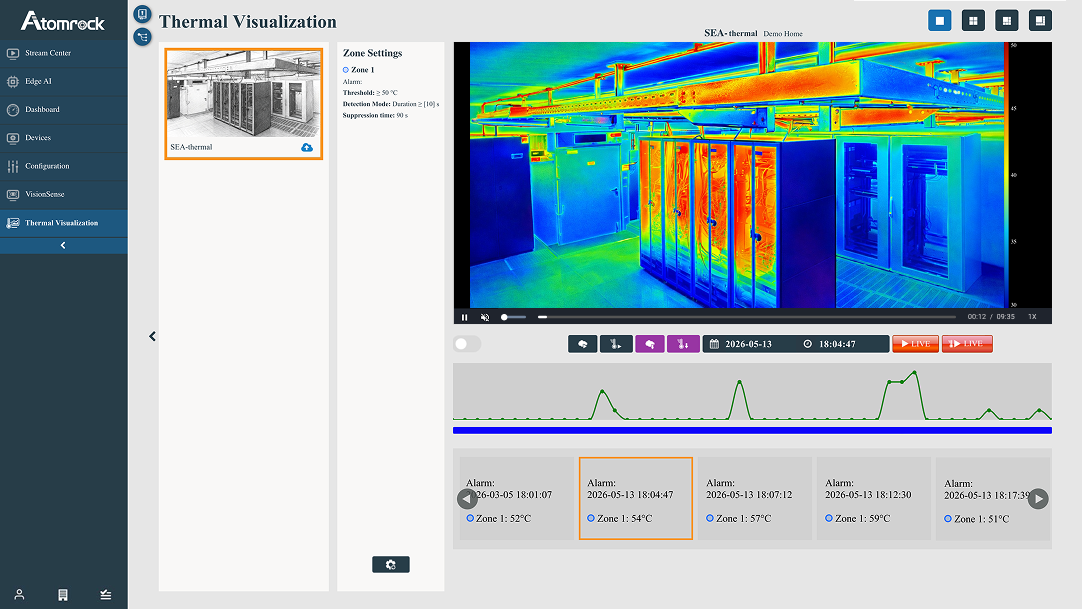The image size is (1082, 610).
Task: Open the alarm card at 18:07:12
Action: pyautogui.click(x=755, y=498)
